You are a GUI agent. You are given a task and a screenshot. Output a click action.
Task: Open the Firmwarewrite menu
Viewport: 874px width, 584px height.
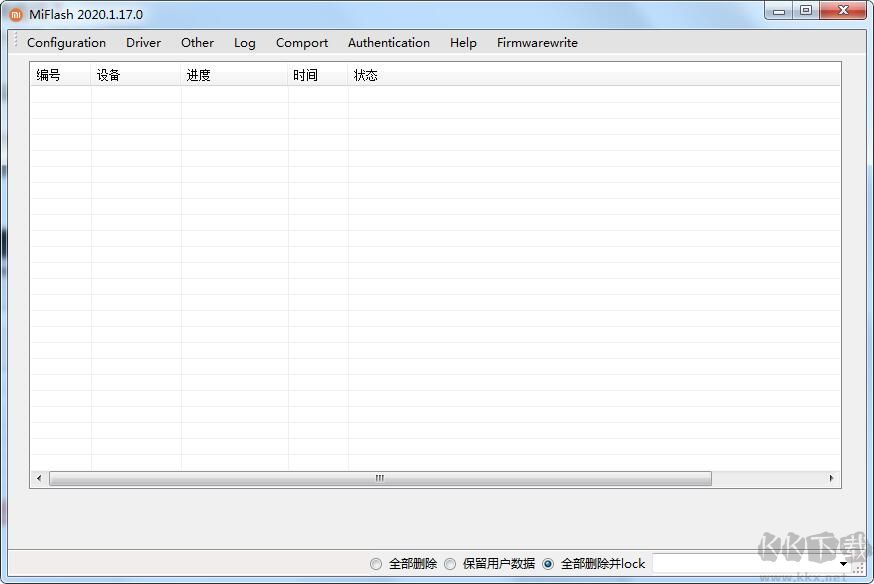pyautogui.click(x=536, y=42)
